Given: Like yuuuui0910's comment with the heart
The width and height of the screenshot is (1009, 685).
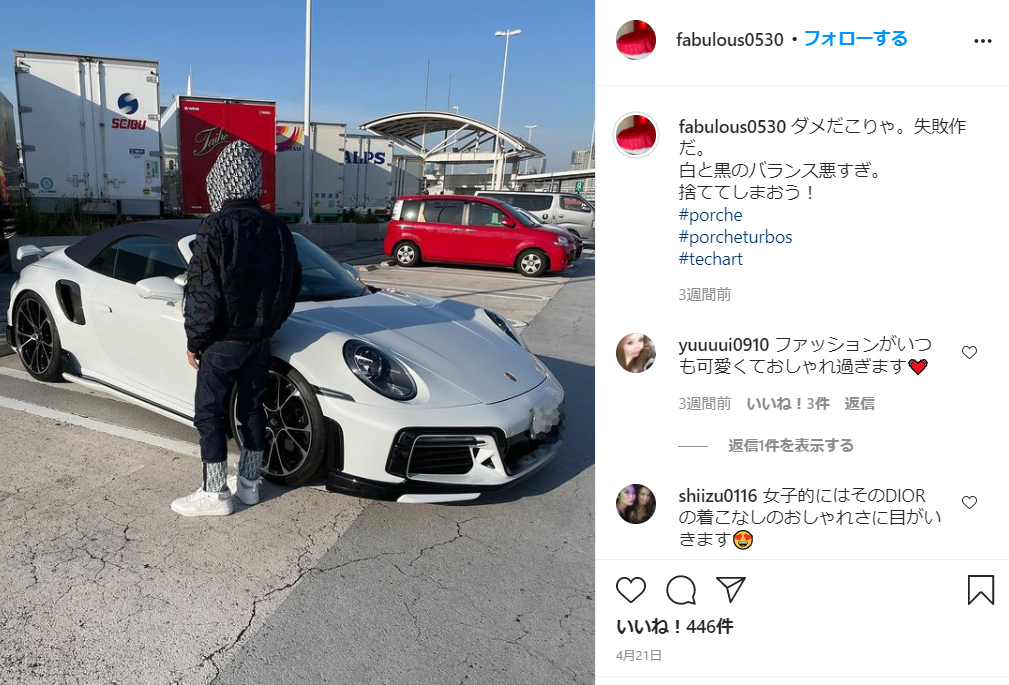Looking at the screenshot, I should tap(969, 352).
